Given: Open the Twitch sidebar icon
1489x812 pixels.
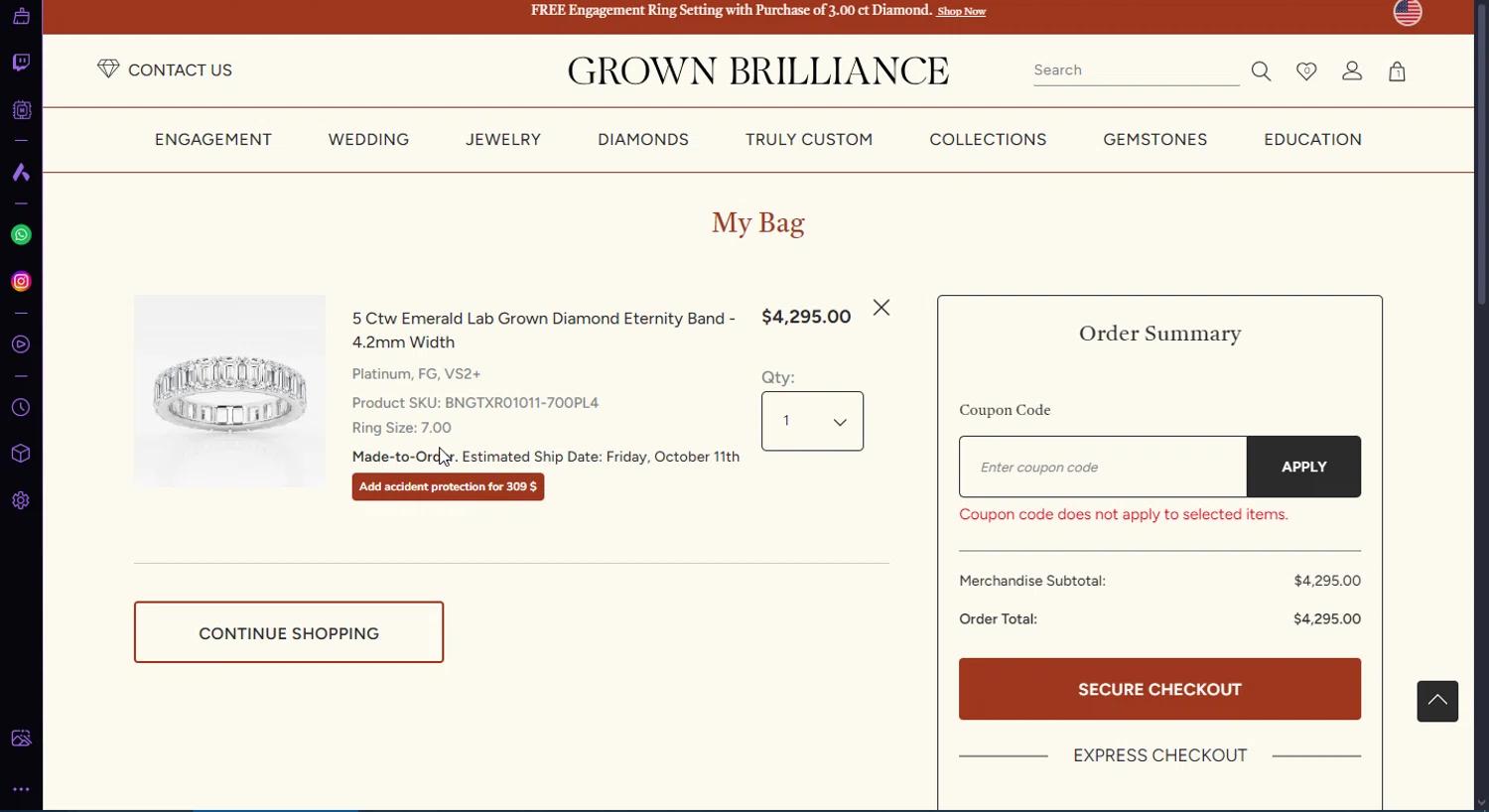Looking at the screenshot, I should [x=21, y=63].
